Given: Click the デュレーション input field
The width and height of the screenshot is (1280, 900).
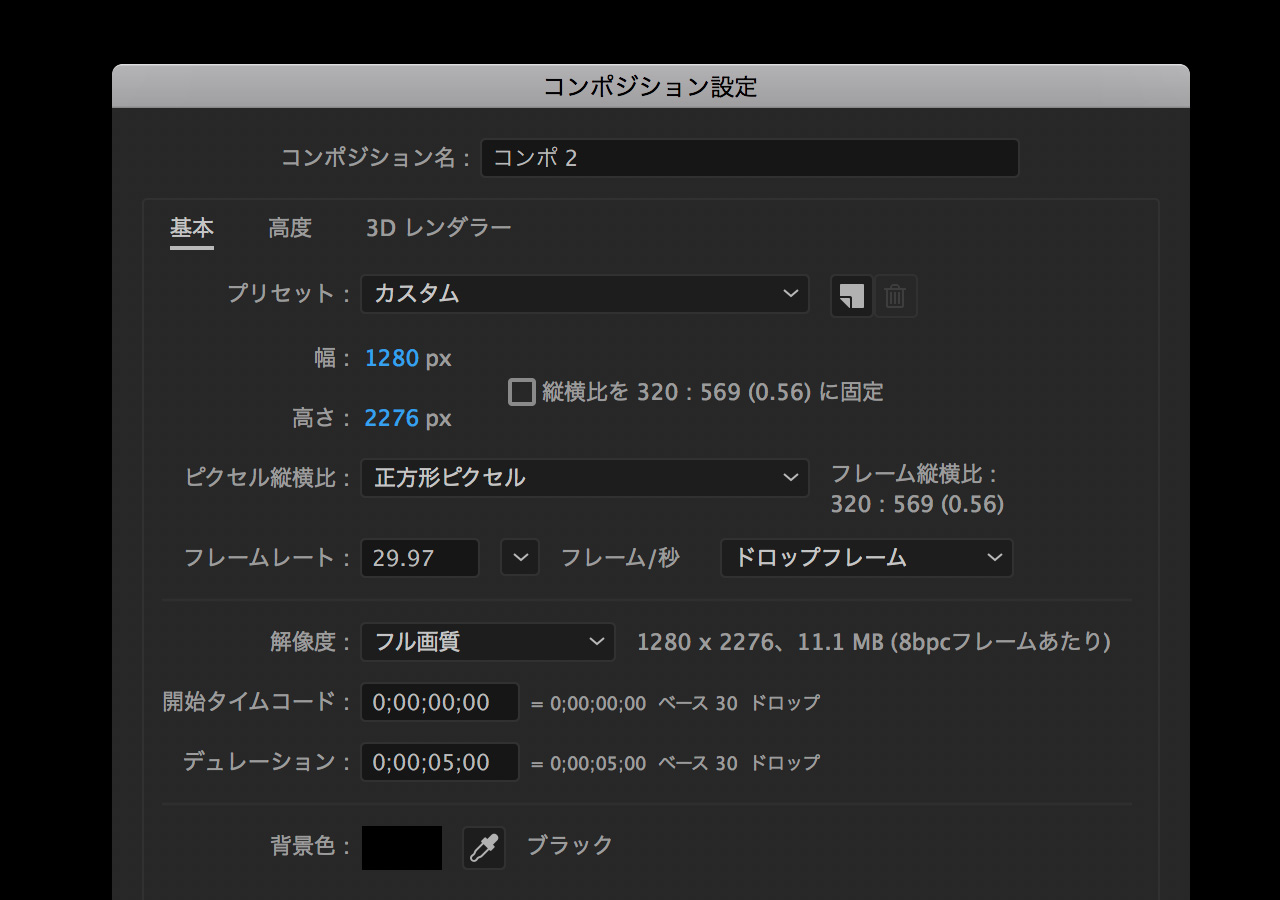Looking at the screenshot, I should click(x=439, y=762).
